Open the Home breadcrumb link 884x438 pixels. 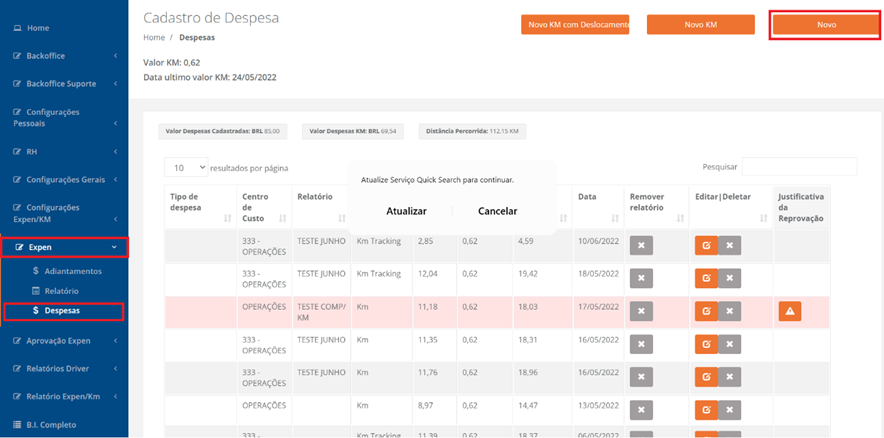pyautogui.click(x=154, y=38)
